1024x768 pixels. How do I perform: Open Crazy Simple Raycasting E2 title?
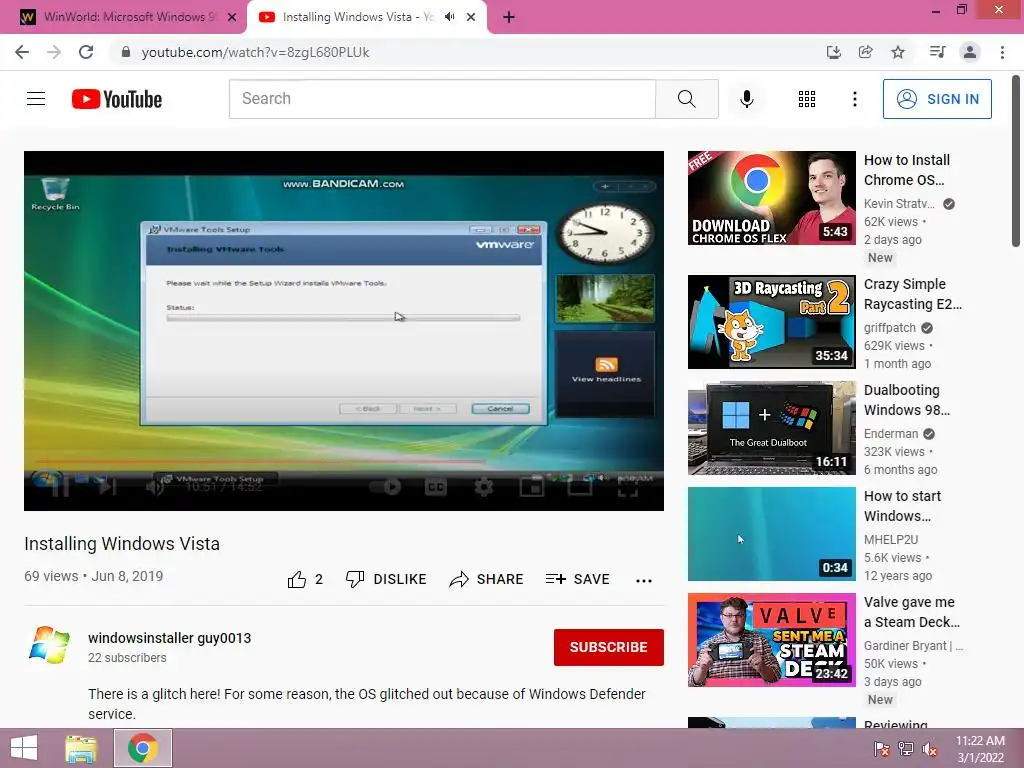[x=912, y=294]
